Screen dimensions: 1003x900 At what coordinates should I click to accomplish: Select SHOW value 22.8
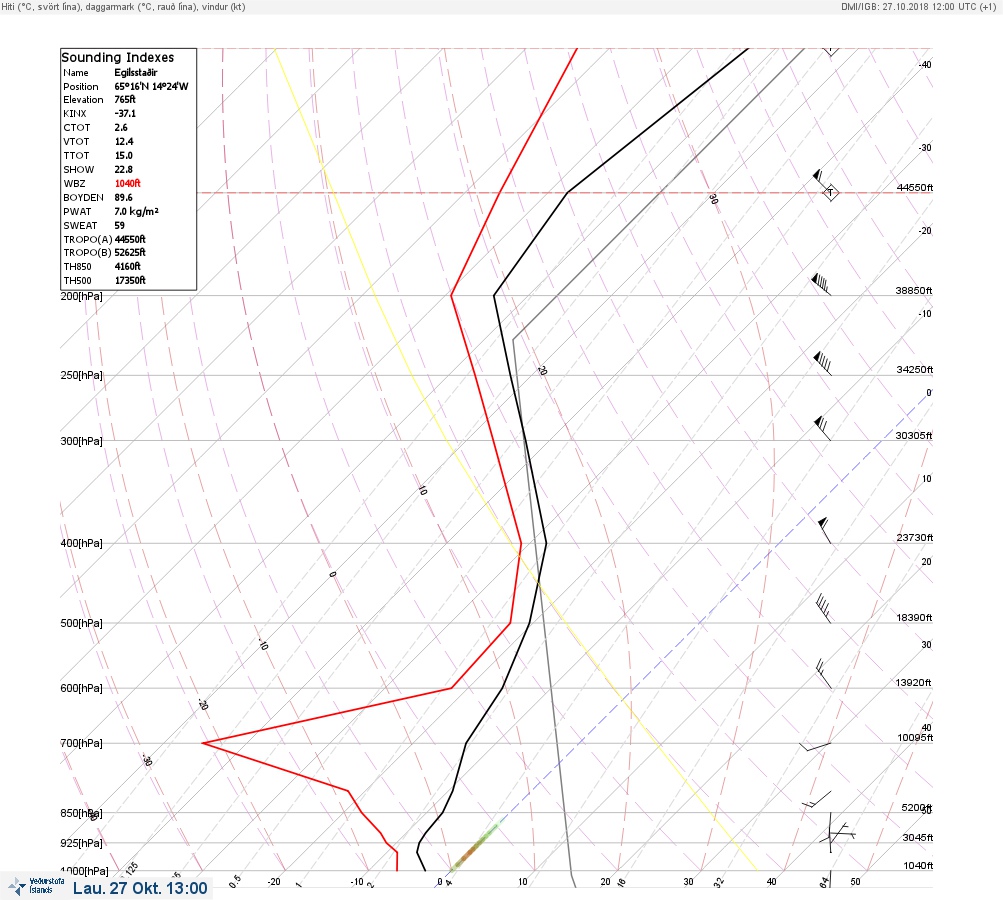tap(123, 170)
